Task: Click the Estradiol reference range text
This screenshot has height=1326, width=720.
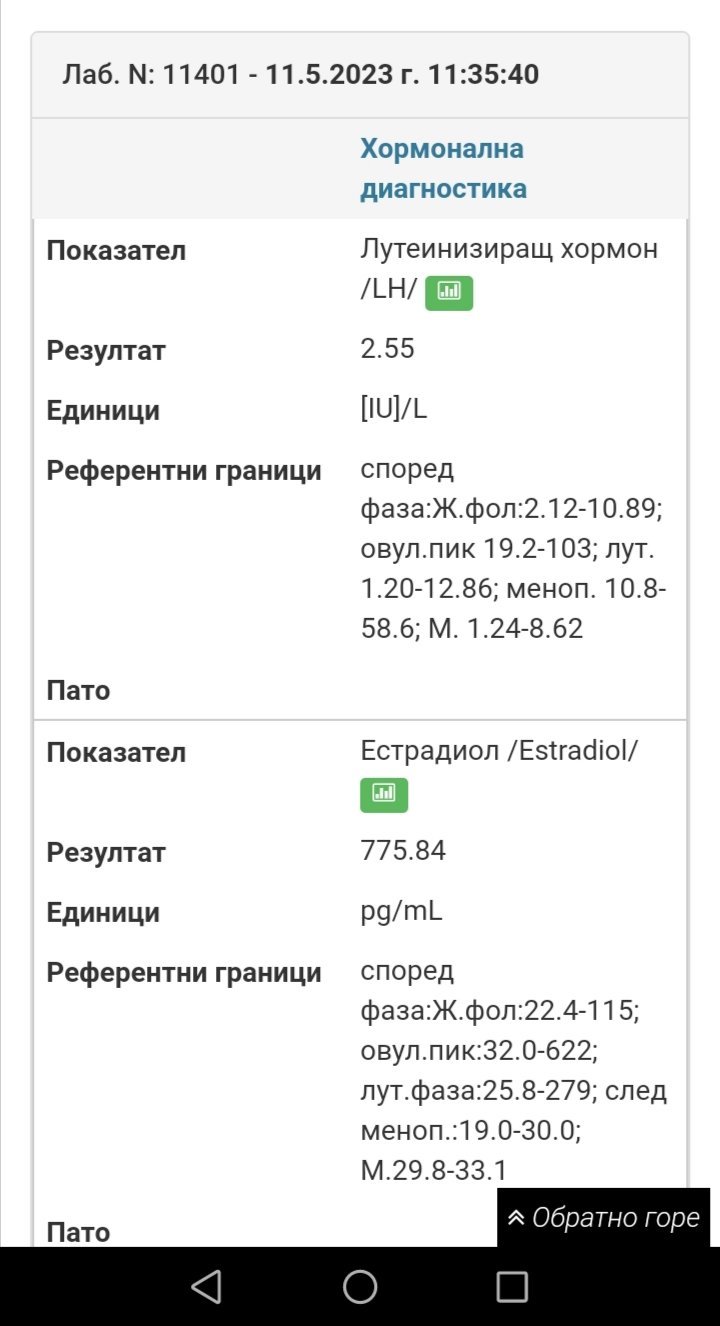Action: pyautogui.click(x=512, y=1071)
